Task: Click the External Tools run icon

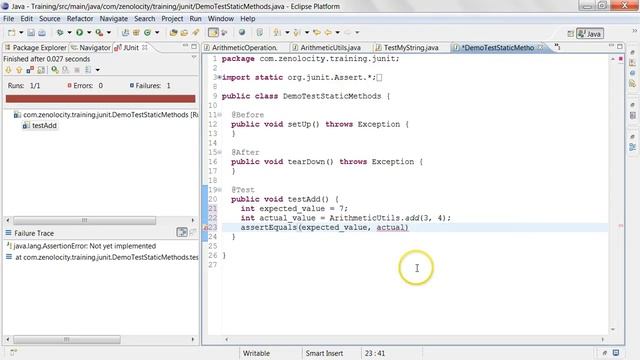Action: pos(99,33)
